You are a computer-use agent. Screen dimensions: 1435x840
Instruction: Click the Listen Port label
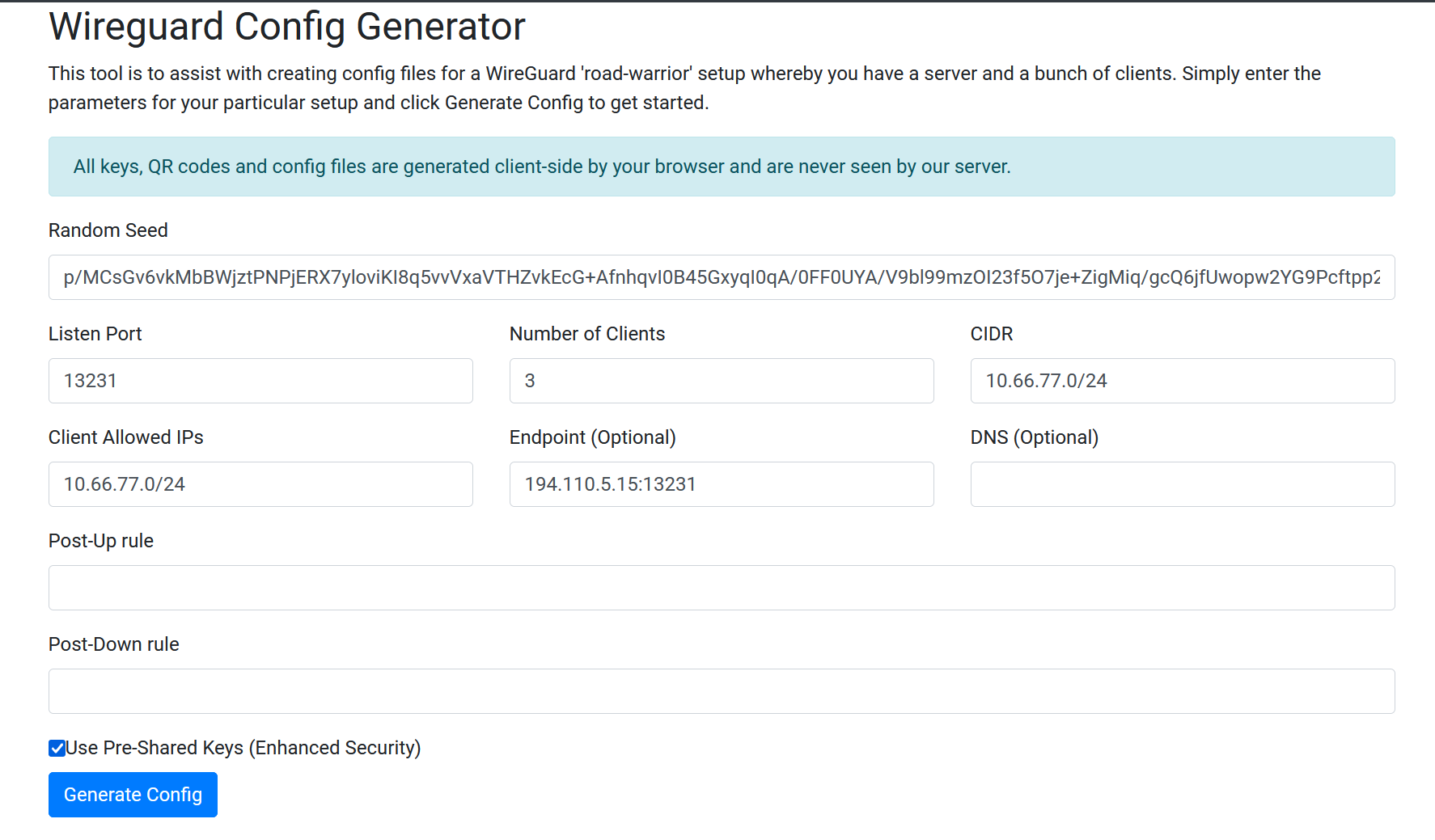95,333
